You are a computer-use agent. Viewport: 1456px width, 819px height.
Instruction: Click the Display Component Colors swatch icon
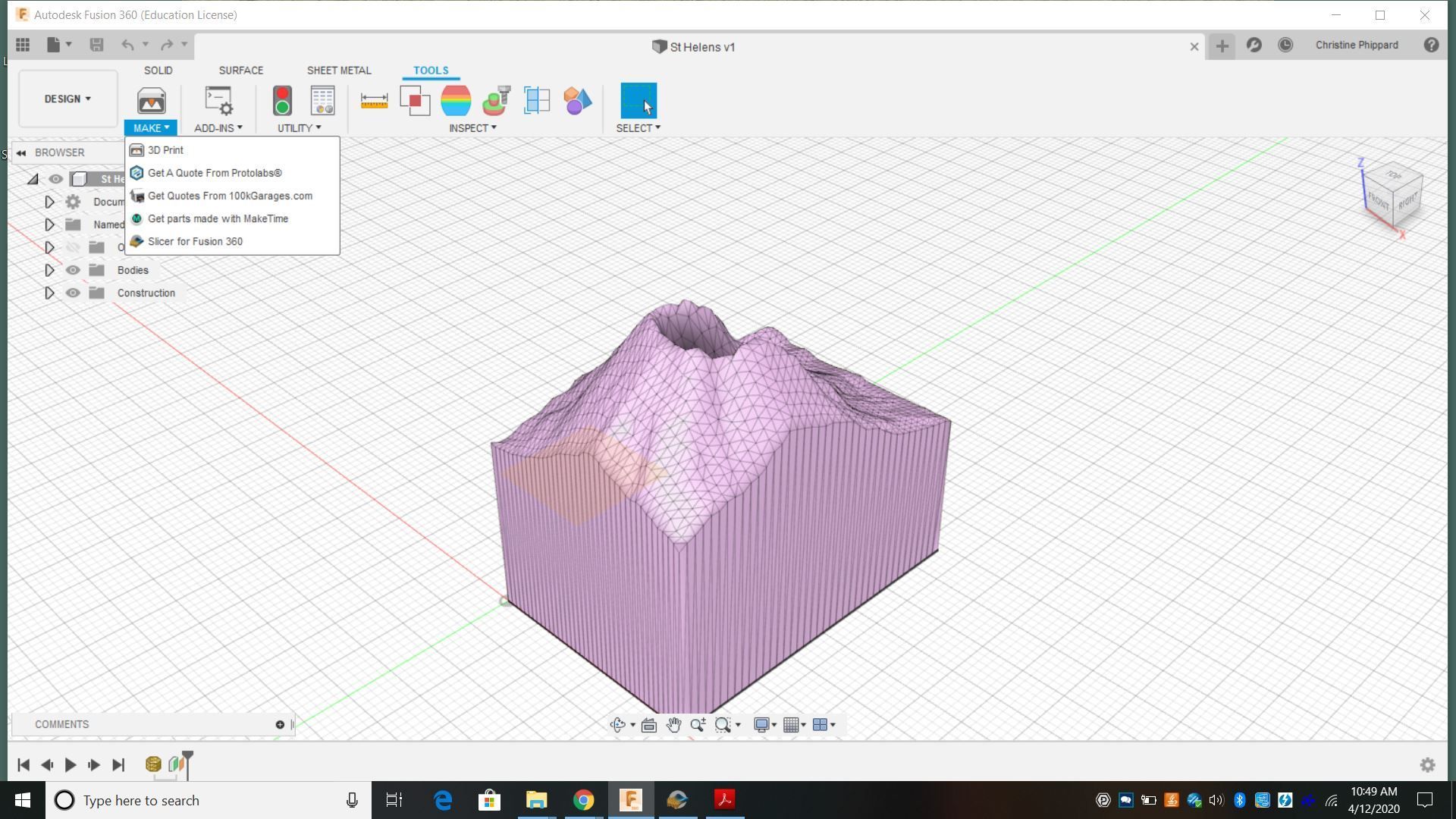click(577, 99)
